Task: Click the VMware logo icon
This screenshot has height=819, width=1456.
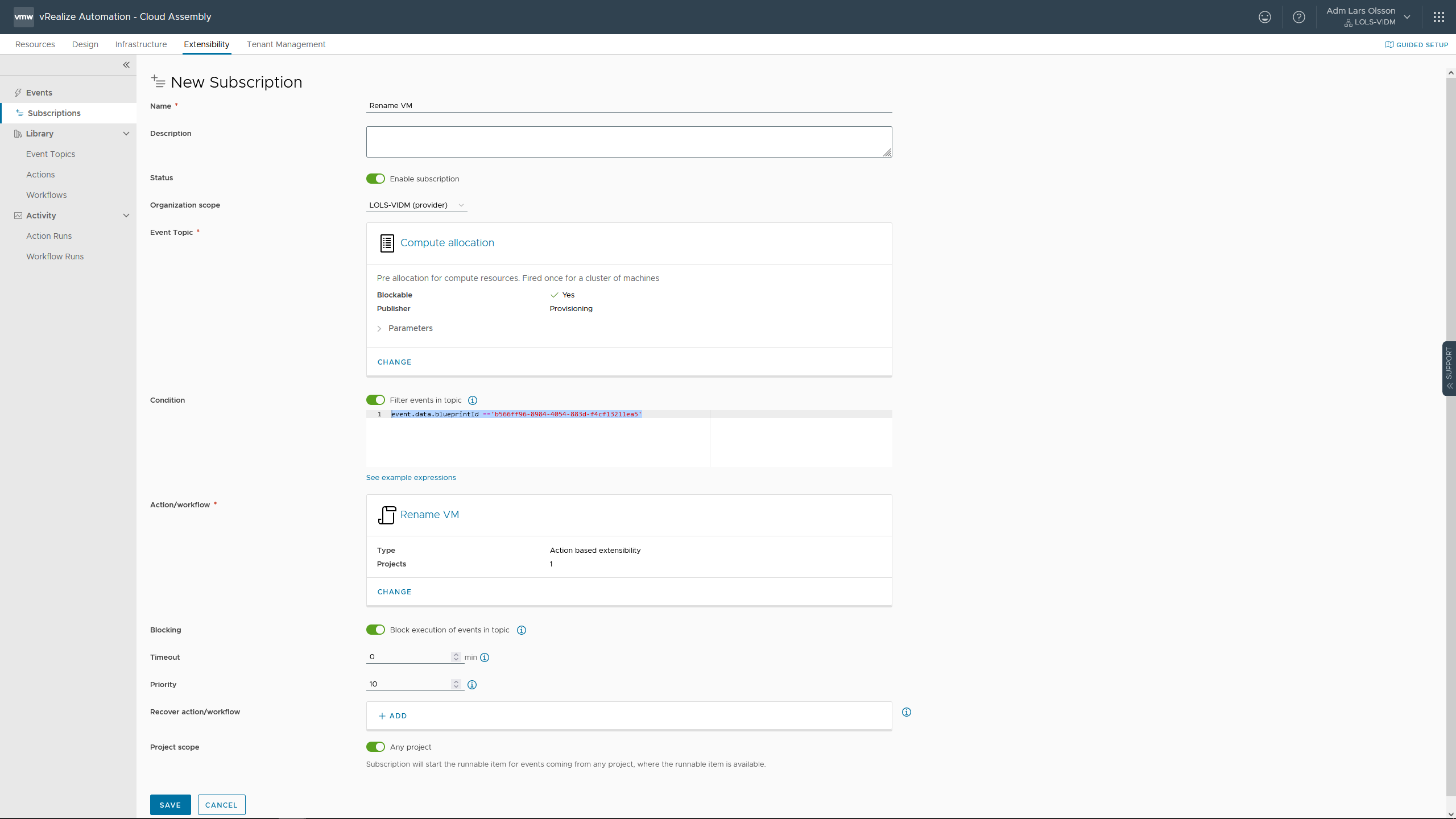Action: [x=23, y=17]
